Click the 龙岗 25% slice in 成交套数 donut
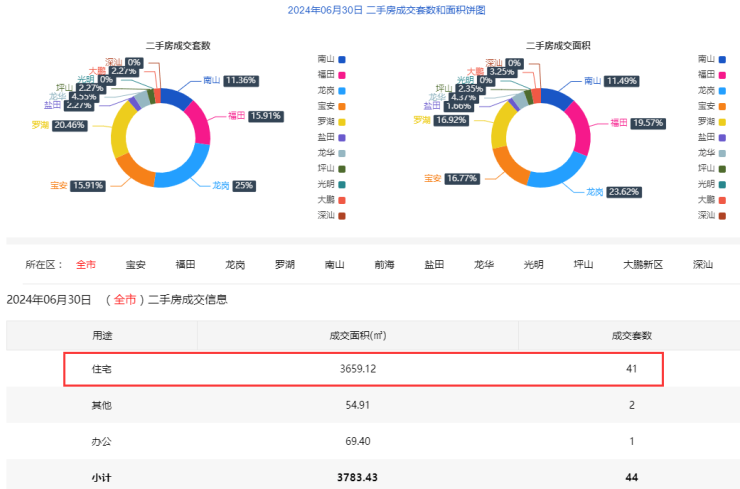Screen dimensions: 740x489 pos(188,171)
